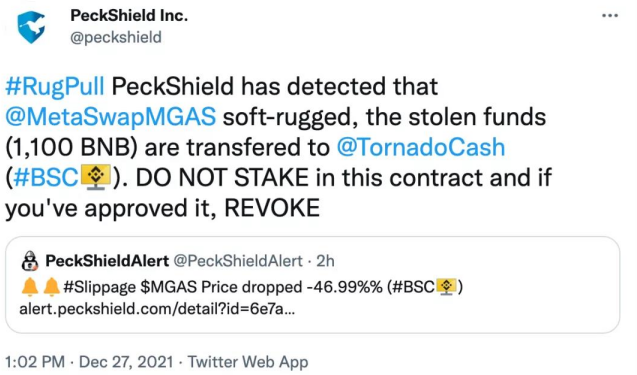This screenshot has height=375, width=637.
Task: Open the #RugPull hashtag
Action: point(55,87)
